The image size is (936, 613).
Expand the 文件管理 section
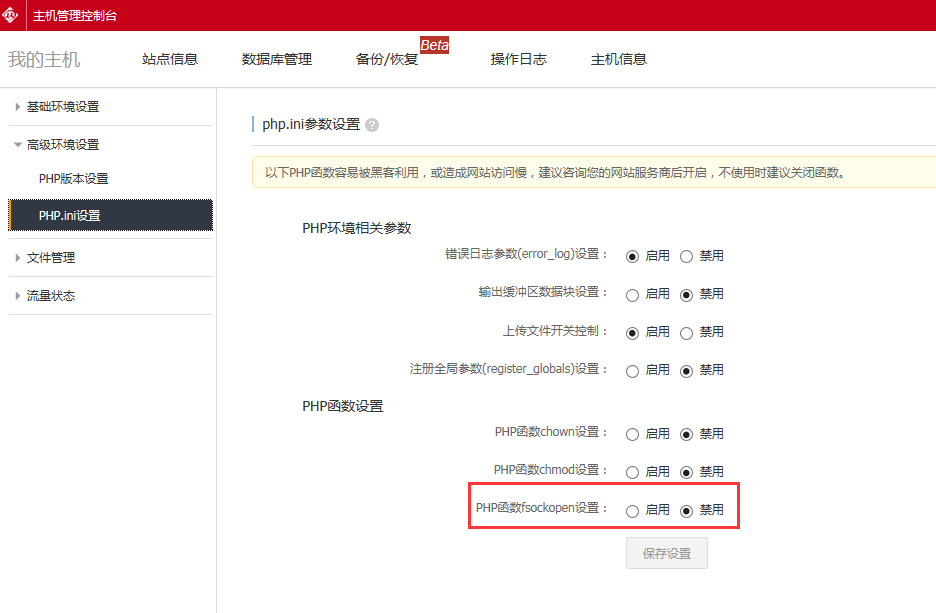[50, 258]
